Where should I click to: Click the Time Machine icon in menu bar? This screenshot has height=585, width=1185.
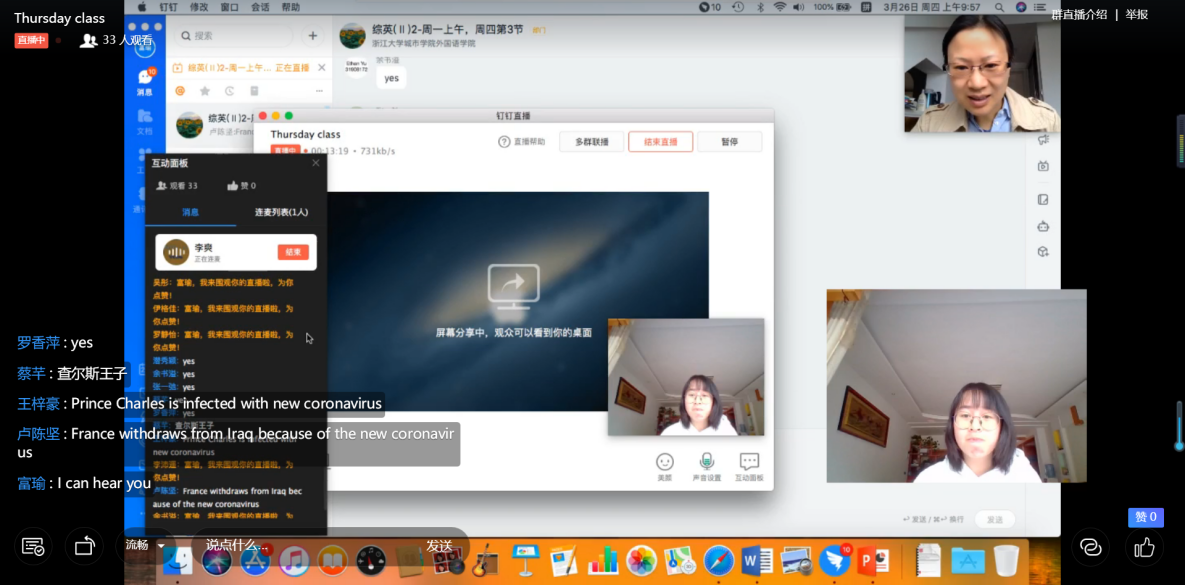click(740, 7)
